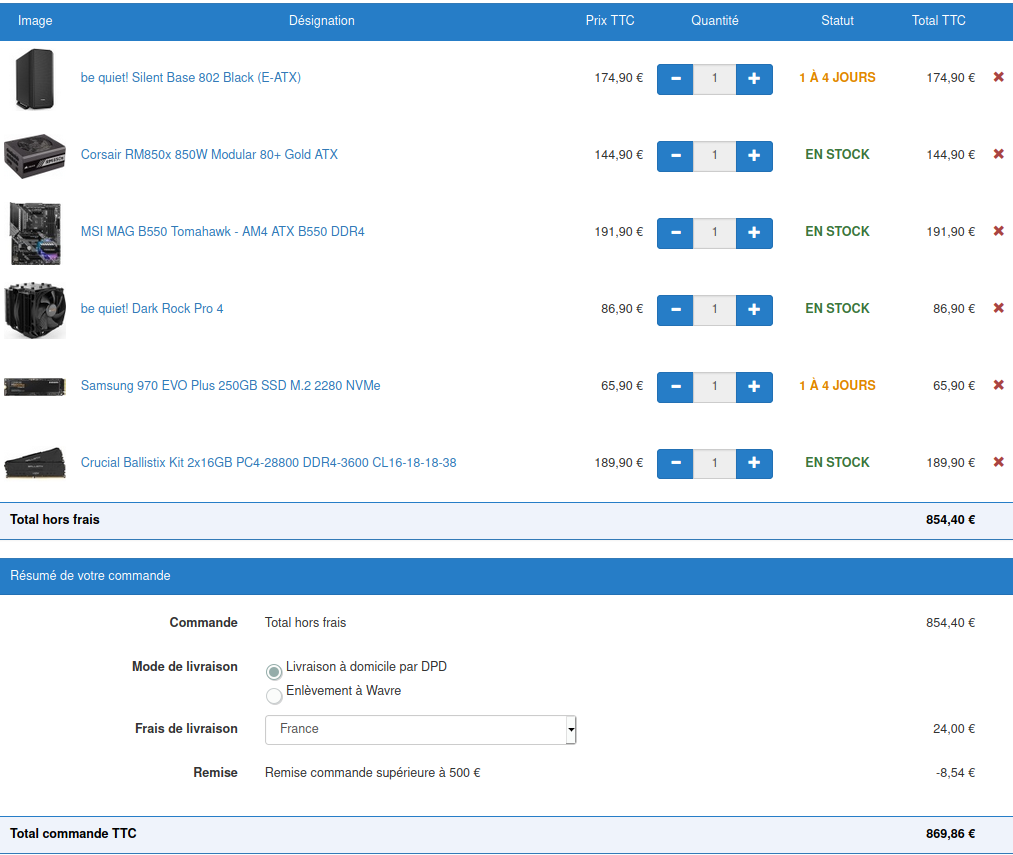Click the 1 À 4 JOURS status of Silent Base
Viewport: 1013px width, 855px height.
coord(837,78)
